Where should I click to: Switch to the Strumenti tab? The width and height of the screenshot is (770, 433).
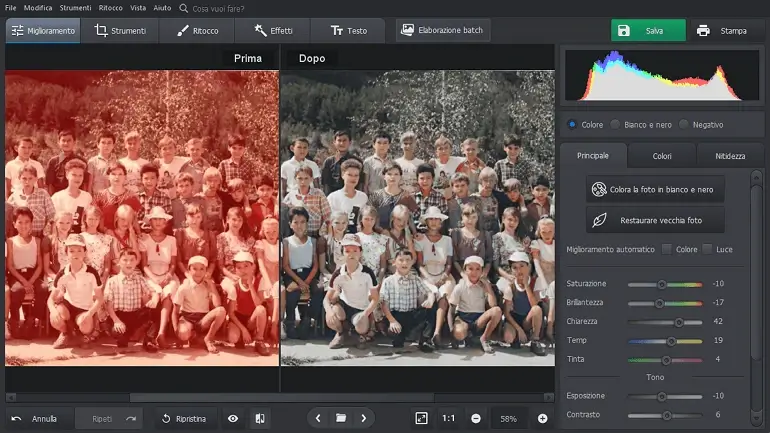[120, 30]
